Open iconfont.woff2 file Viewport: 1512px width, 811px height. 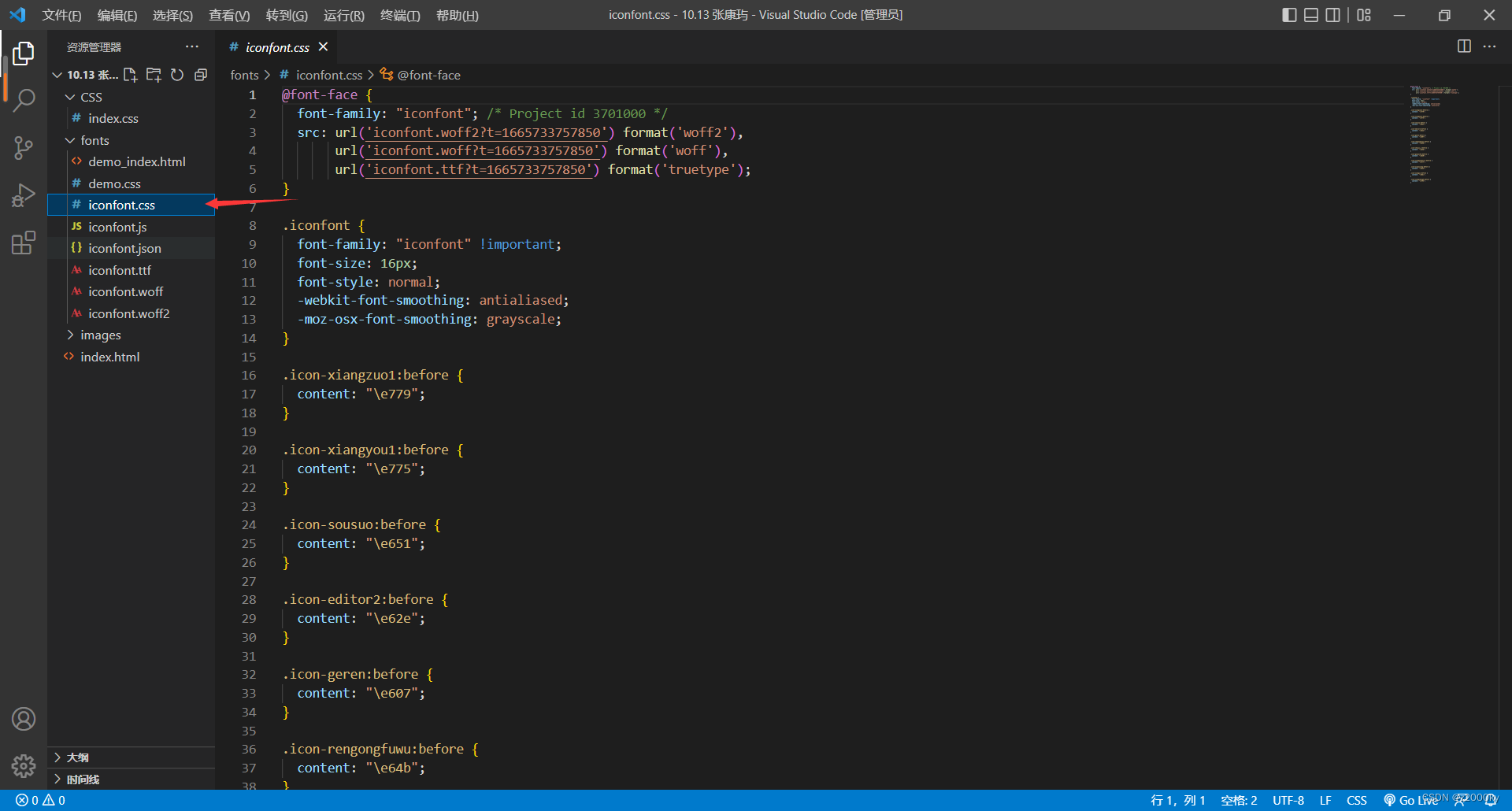(131, 313)
